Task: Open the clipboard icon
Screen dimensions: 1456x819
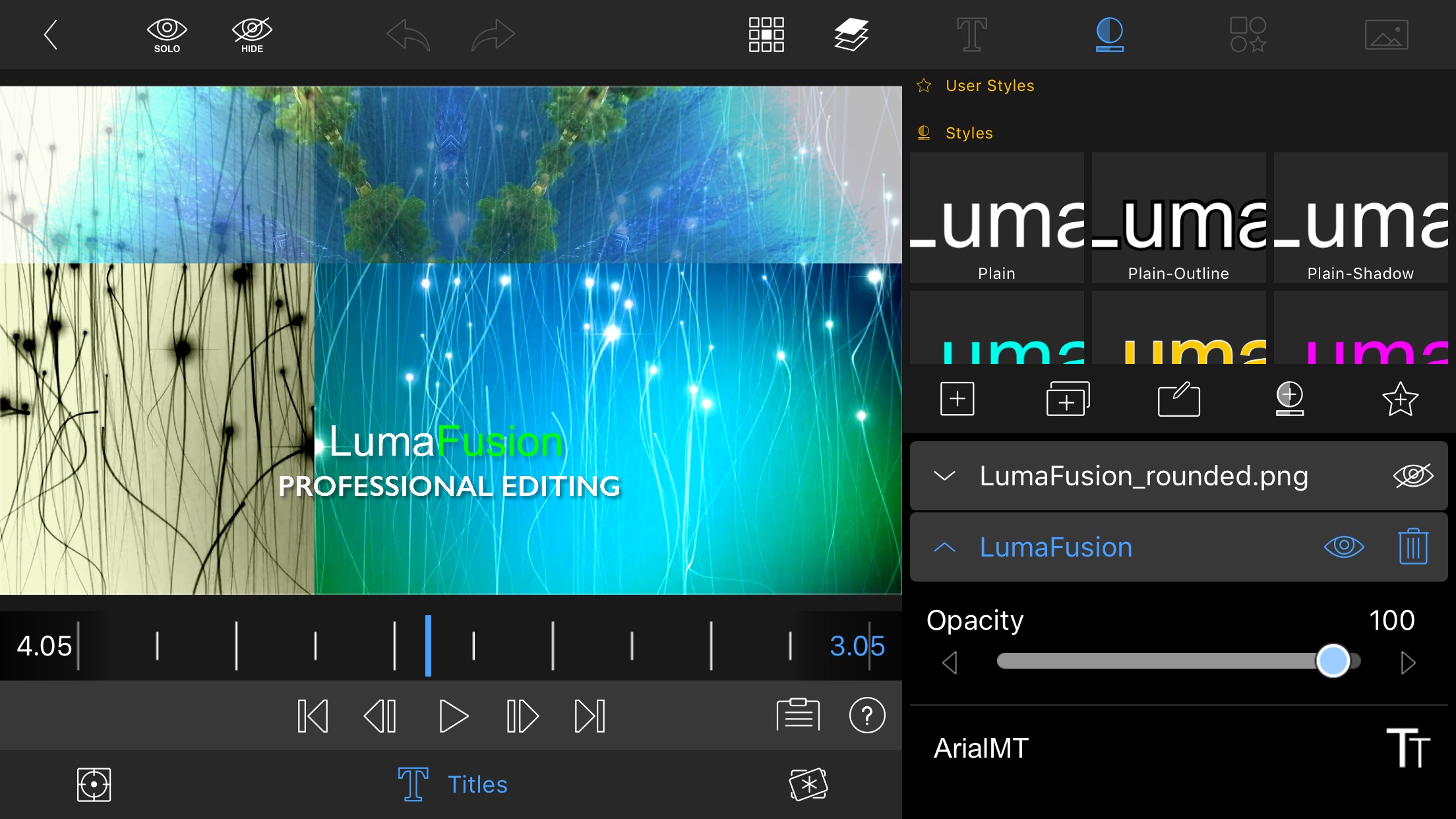Action: pyautogui.click(x=799, y=715)
